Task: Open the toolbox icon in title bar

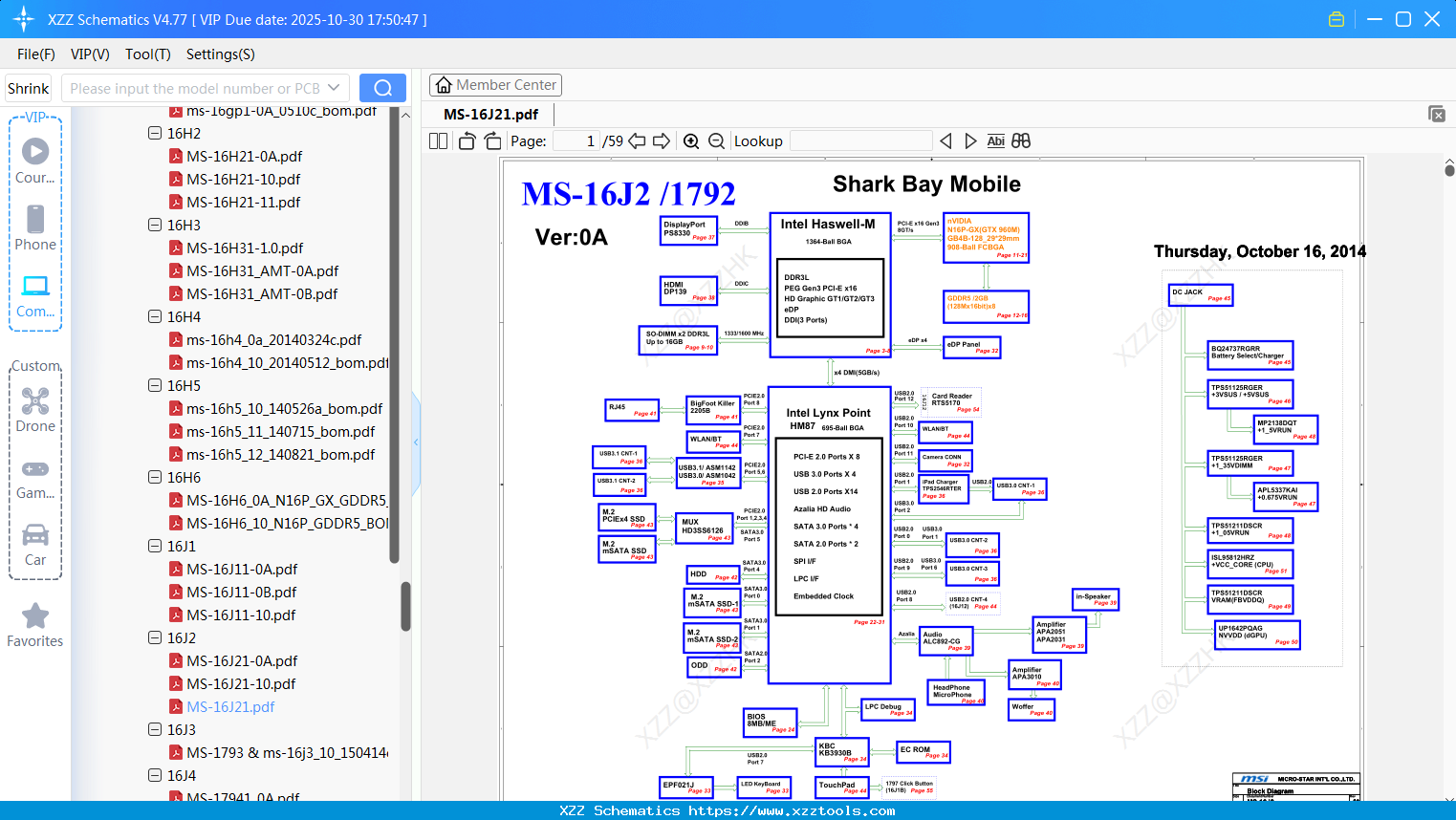Action: point(1336,19)
